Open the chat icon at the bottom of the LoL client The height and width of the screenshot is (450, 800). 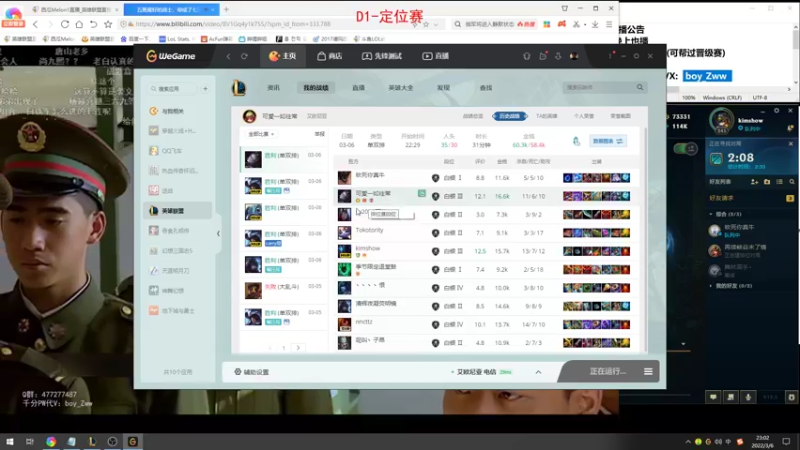point(713,396)
